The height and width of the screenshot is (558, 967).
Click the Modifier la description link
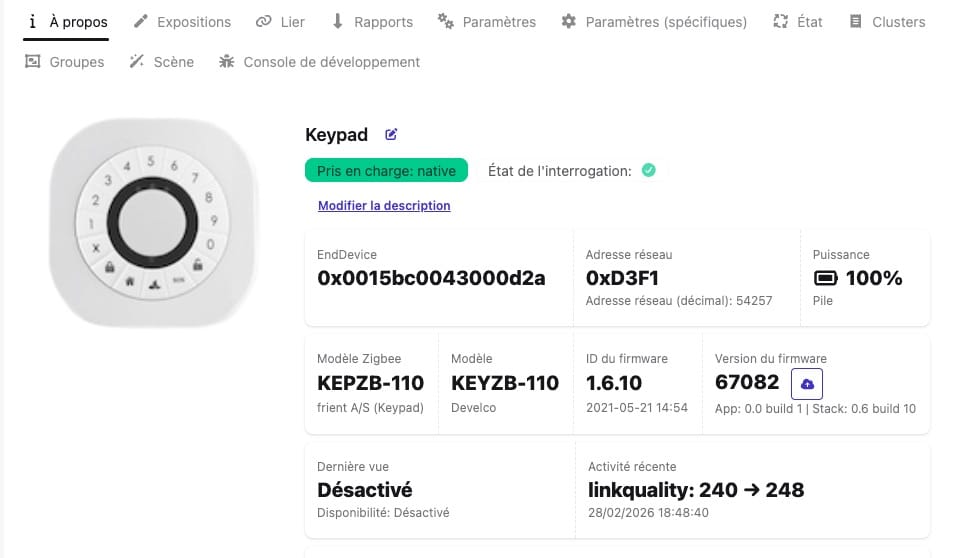coord(384,206)
